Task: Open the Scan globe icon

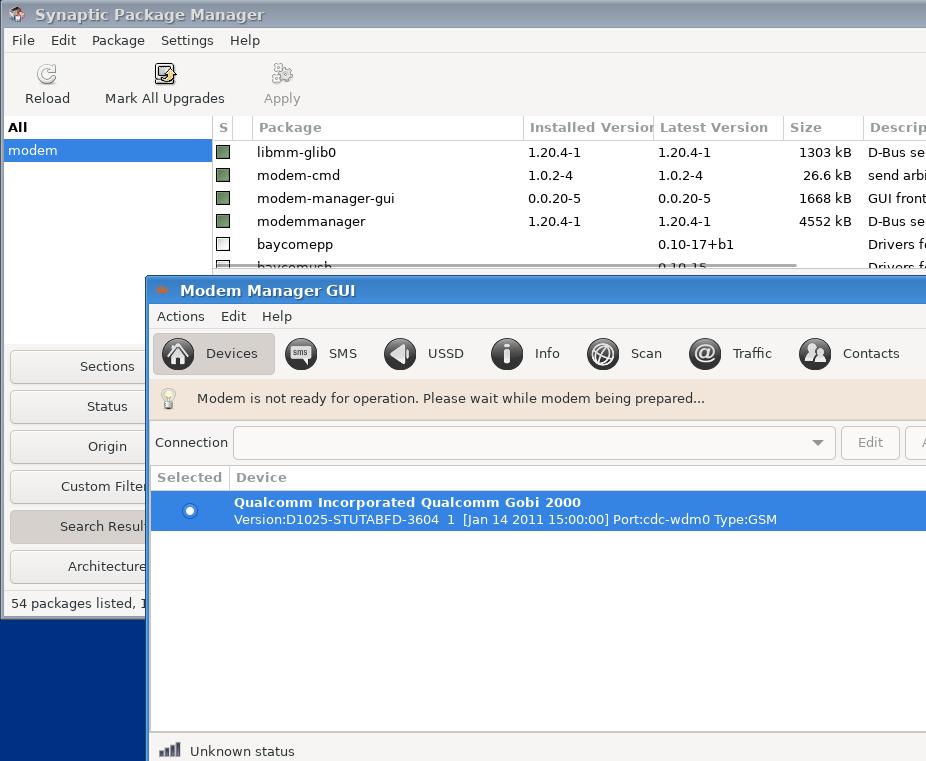Action: pyautogui.click(x=603, y=354)
